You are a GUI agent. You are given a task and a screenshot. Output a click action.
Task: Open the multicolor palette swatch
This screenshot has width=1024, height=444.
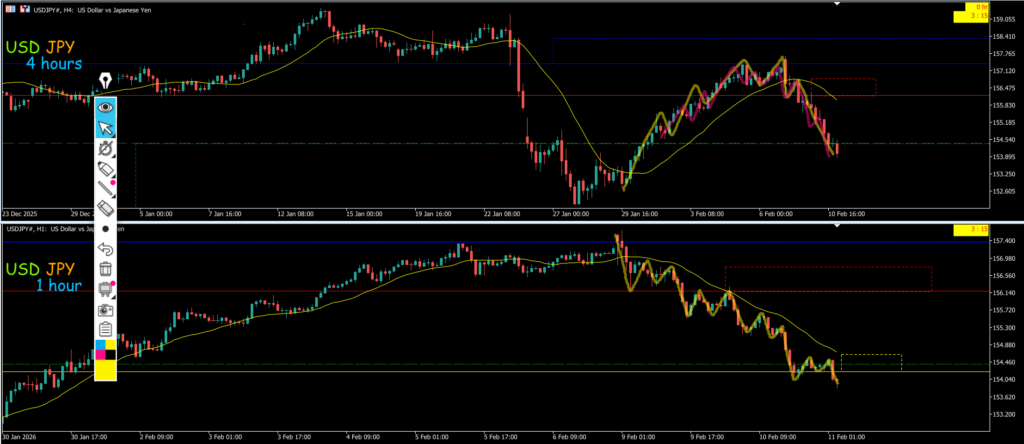[x=105, y=349]
